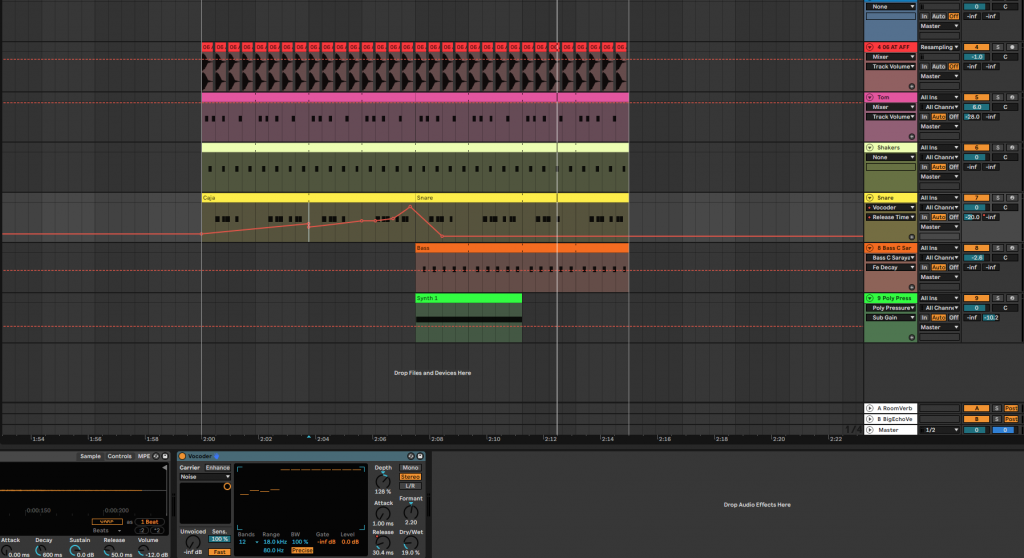Arm the 8 Bass C Sar track
Screen dimensions: 1024x558
tap(1012, 248)
